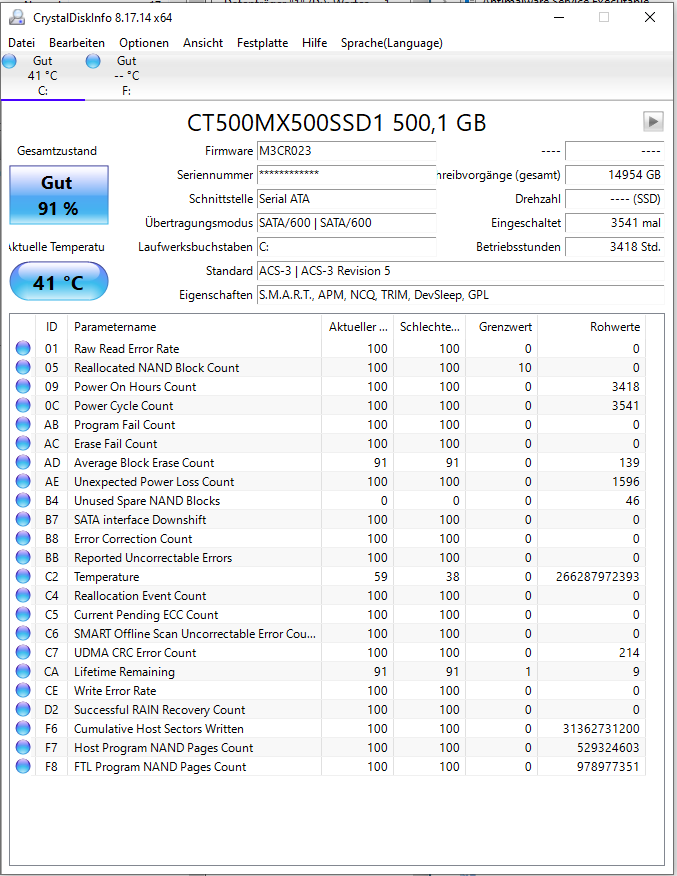Click the Parametername column header

pos(194,327)
